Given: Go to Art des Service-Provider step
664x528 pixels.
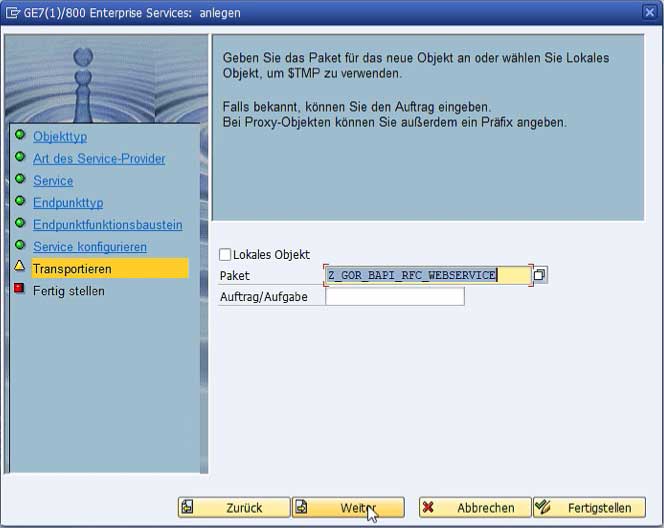Looking at the screenshot, I should point(99,158).
